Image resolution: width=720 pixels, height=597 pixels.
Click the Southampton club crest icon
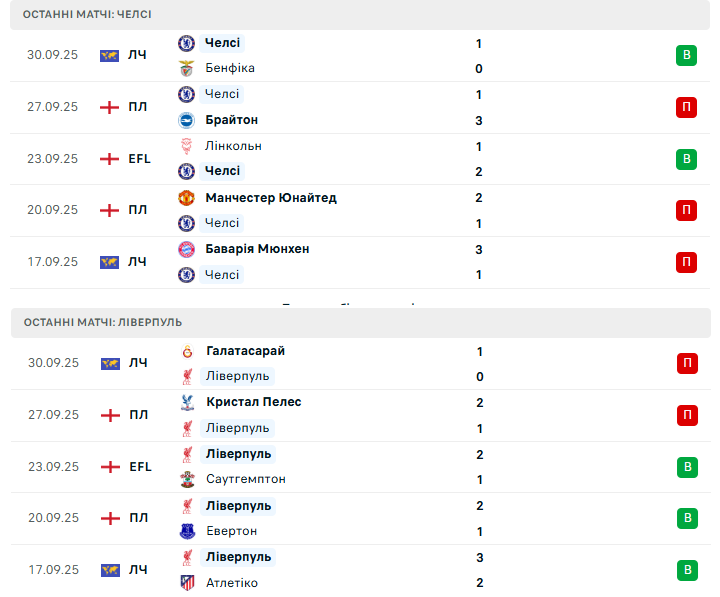point(186,479)
